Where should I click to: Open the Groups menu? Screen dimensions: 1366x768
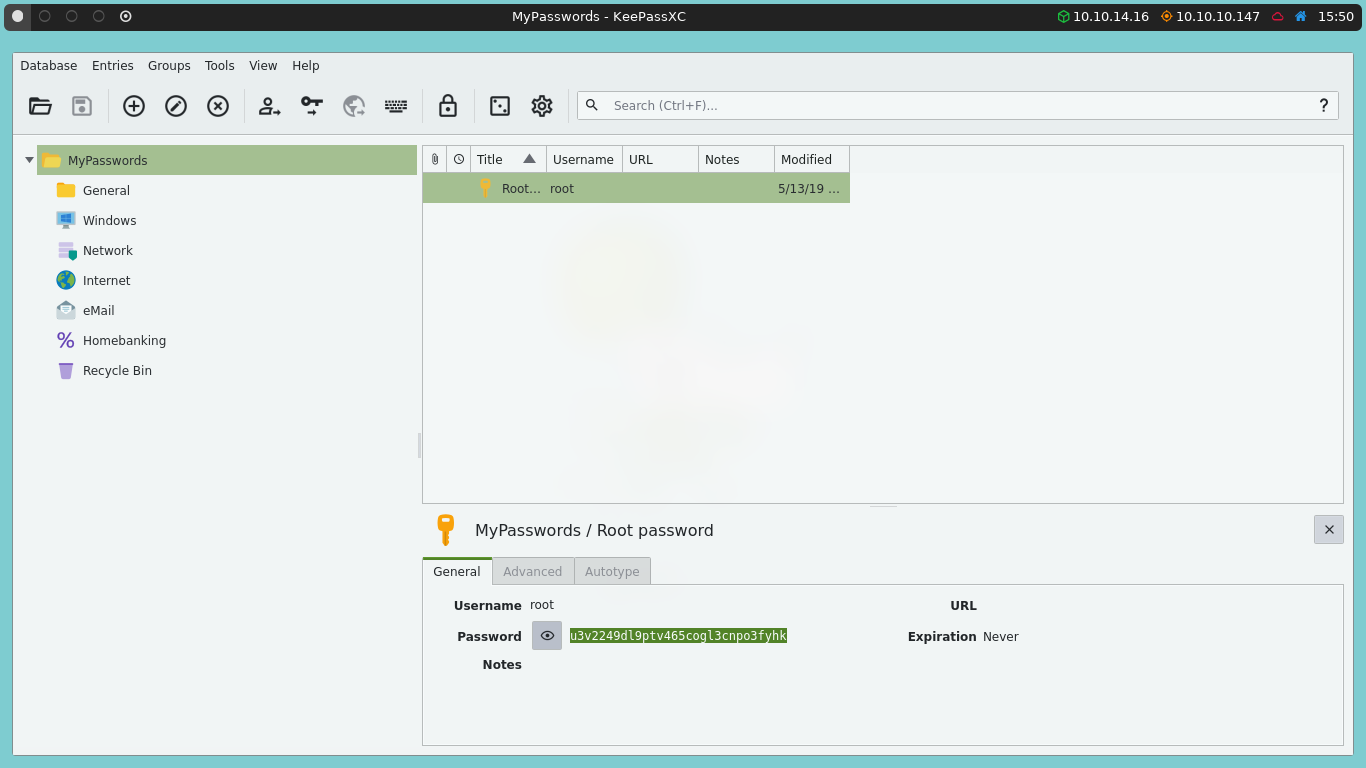169,66
